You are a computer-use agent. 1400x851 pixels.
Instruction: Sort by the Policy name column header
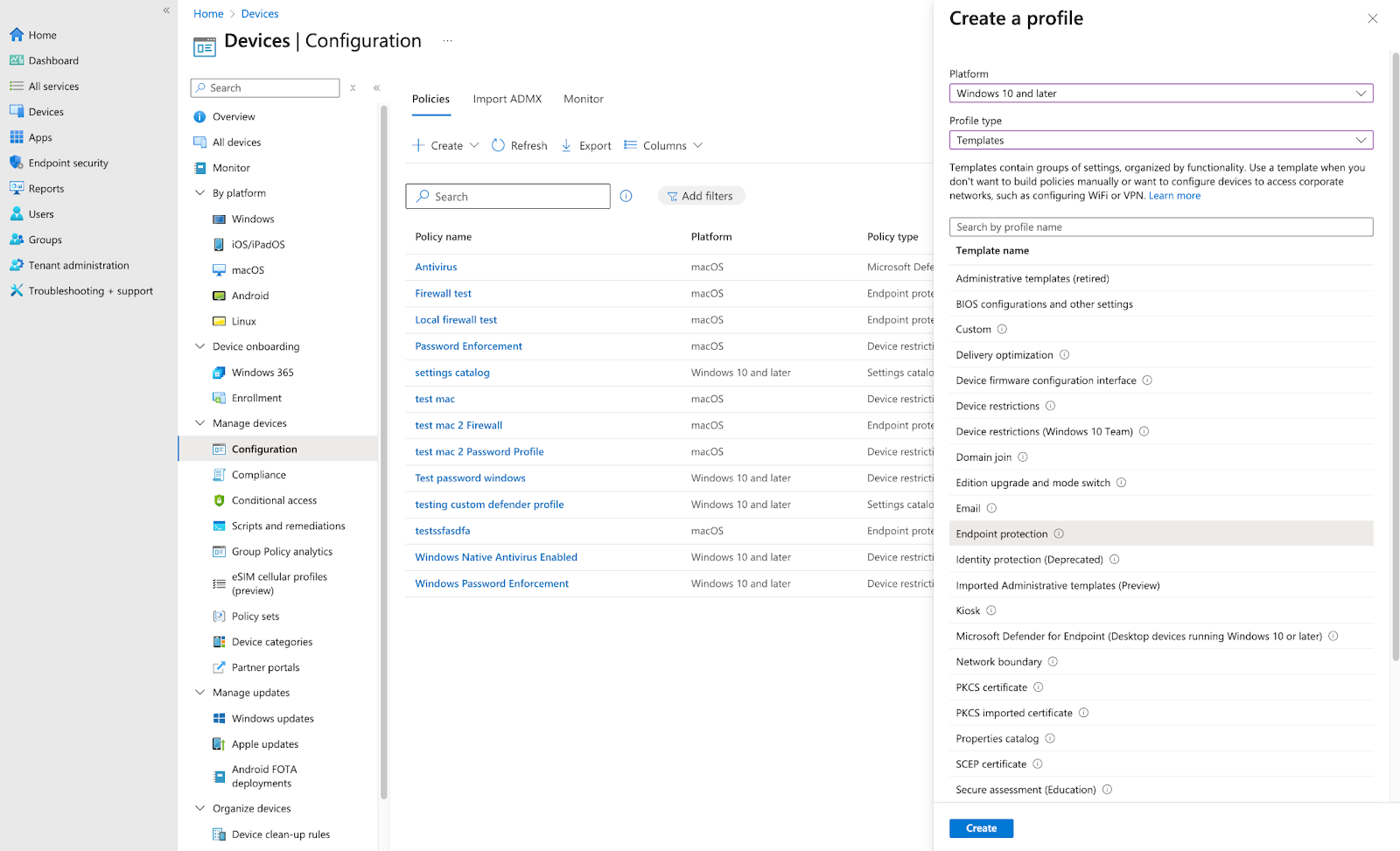pos(443,236)
